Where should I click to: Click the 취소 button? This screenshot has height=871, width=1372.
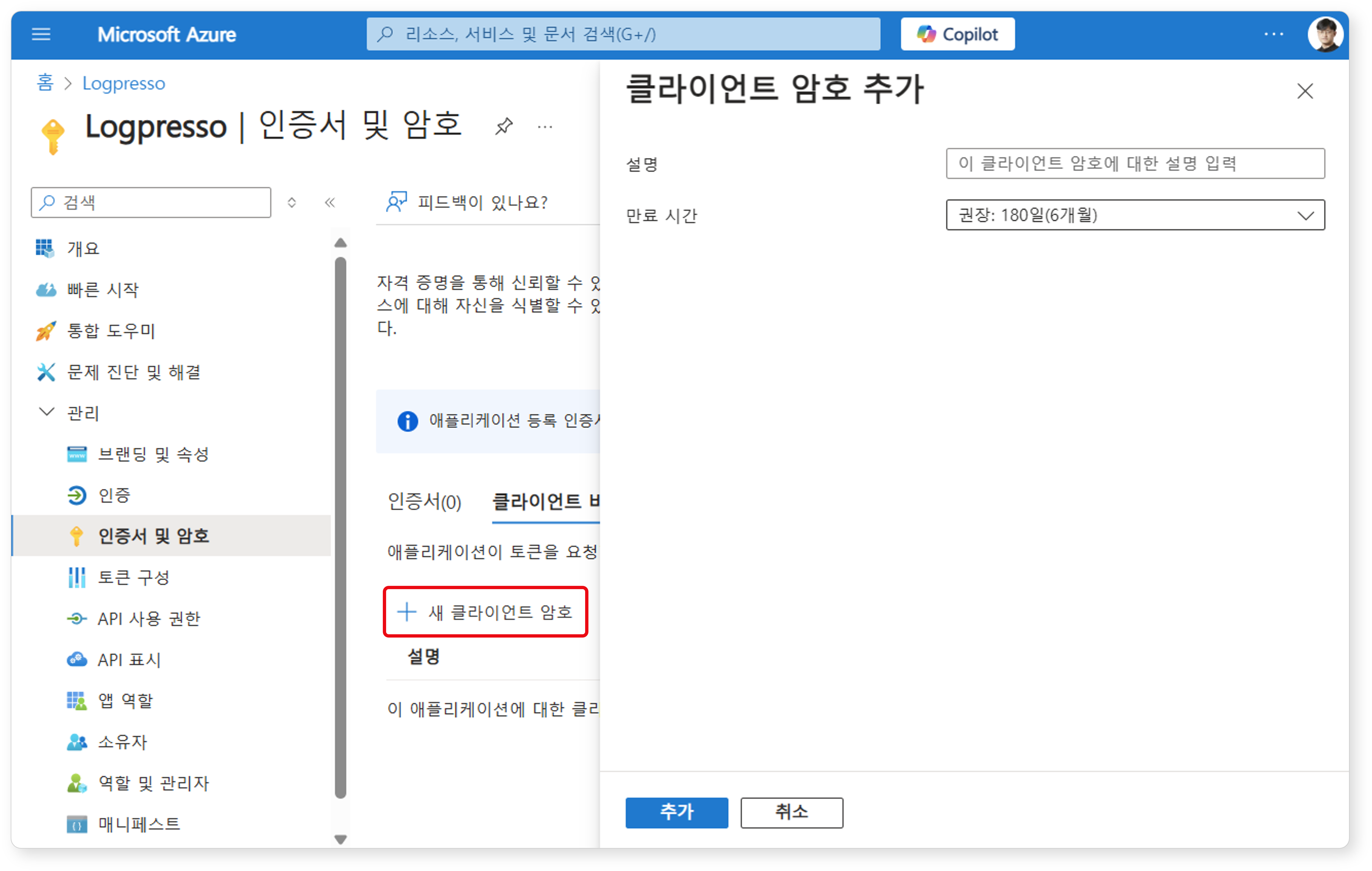(x=791, y=812)
